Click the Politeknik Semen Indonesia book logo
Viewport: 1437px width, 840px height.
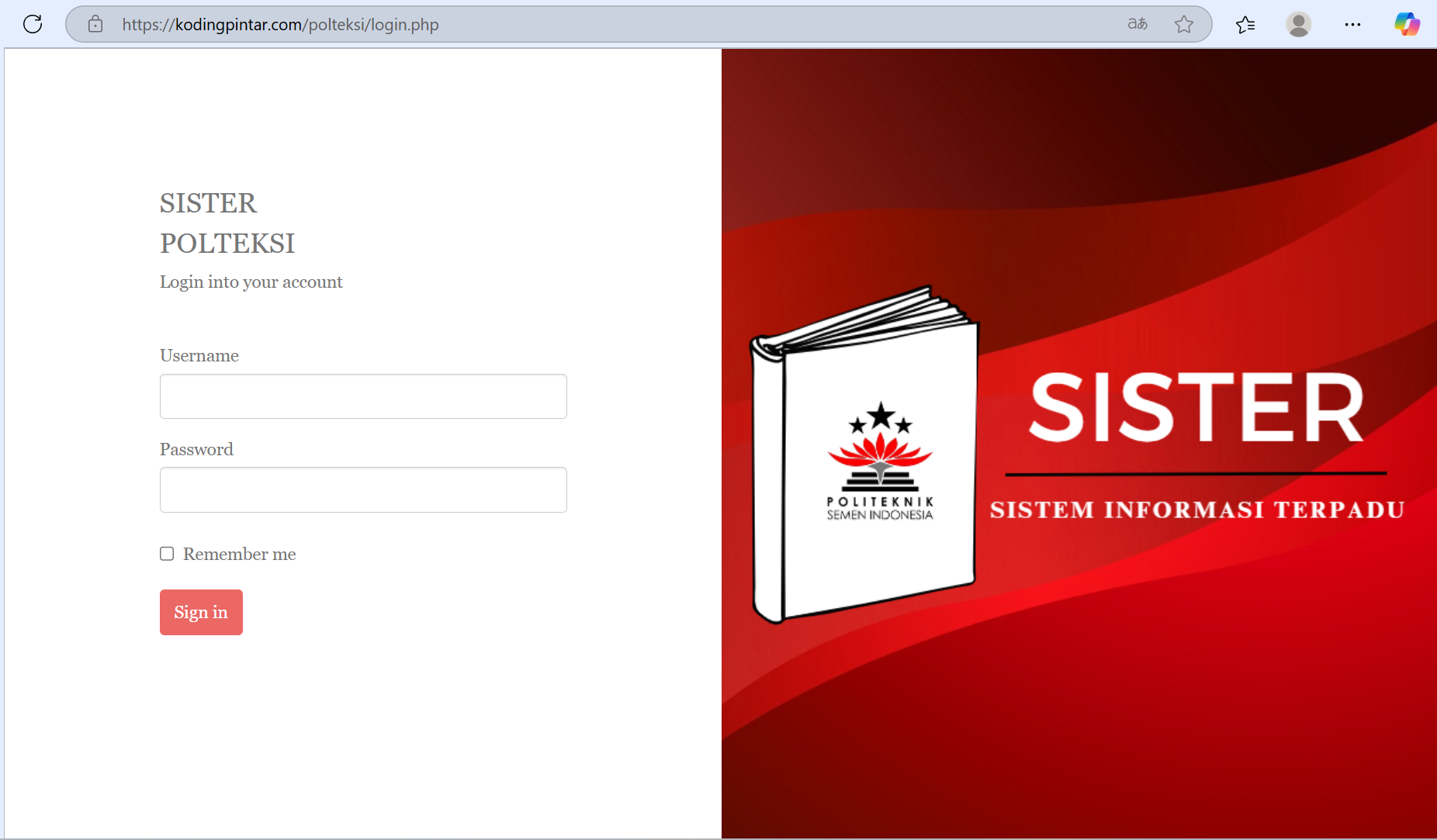[x=864, y=455]
